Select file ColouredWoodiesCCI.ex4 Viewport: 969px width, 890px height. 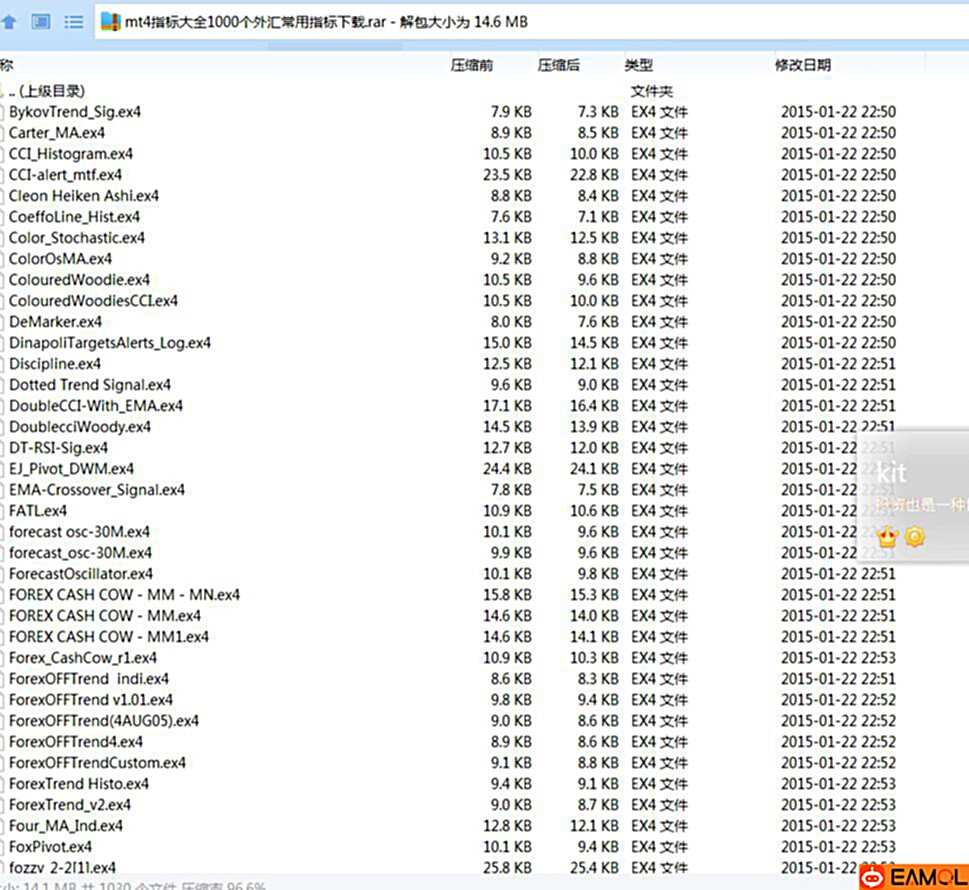pos(93,301)
